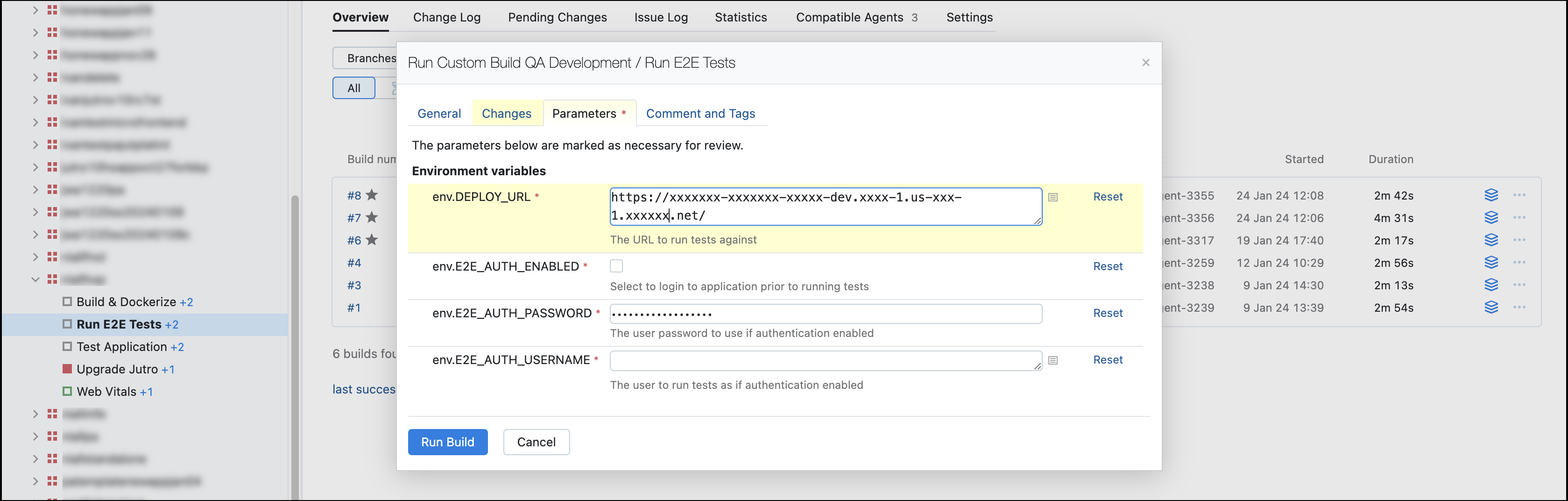Open the expand-editor icon next to env.DEPLOY_URL
The width and height of the screenshot is (1568, 501).
click(1052, 197)
